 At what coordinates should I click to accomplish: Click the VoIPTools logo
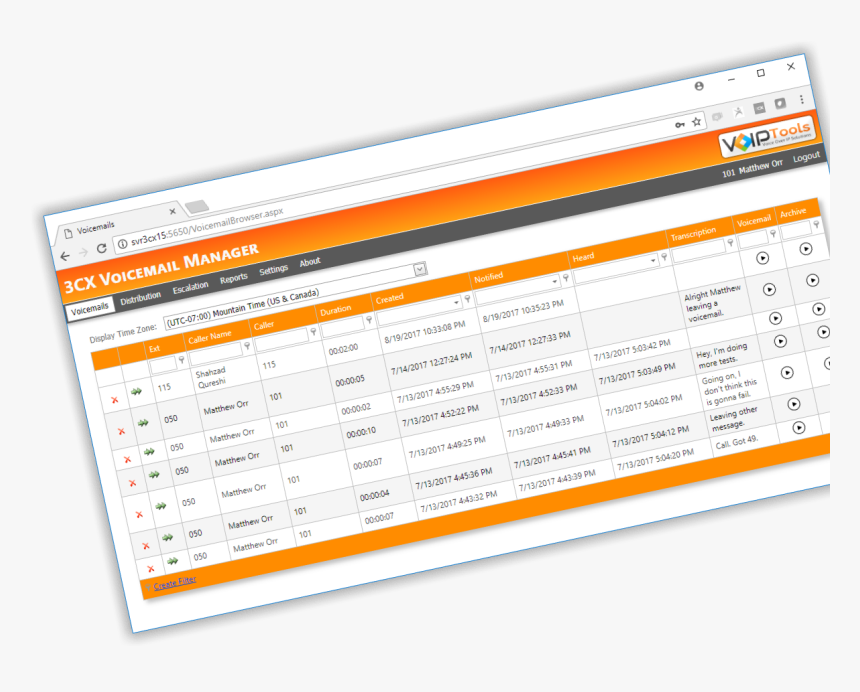point(767,137)
